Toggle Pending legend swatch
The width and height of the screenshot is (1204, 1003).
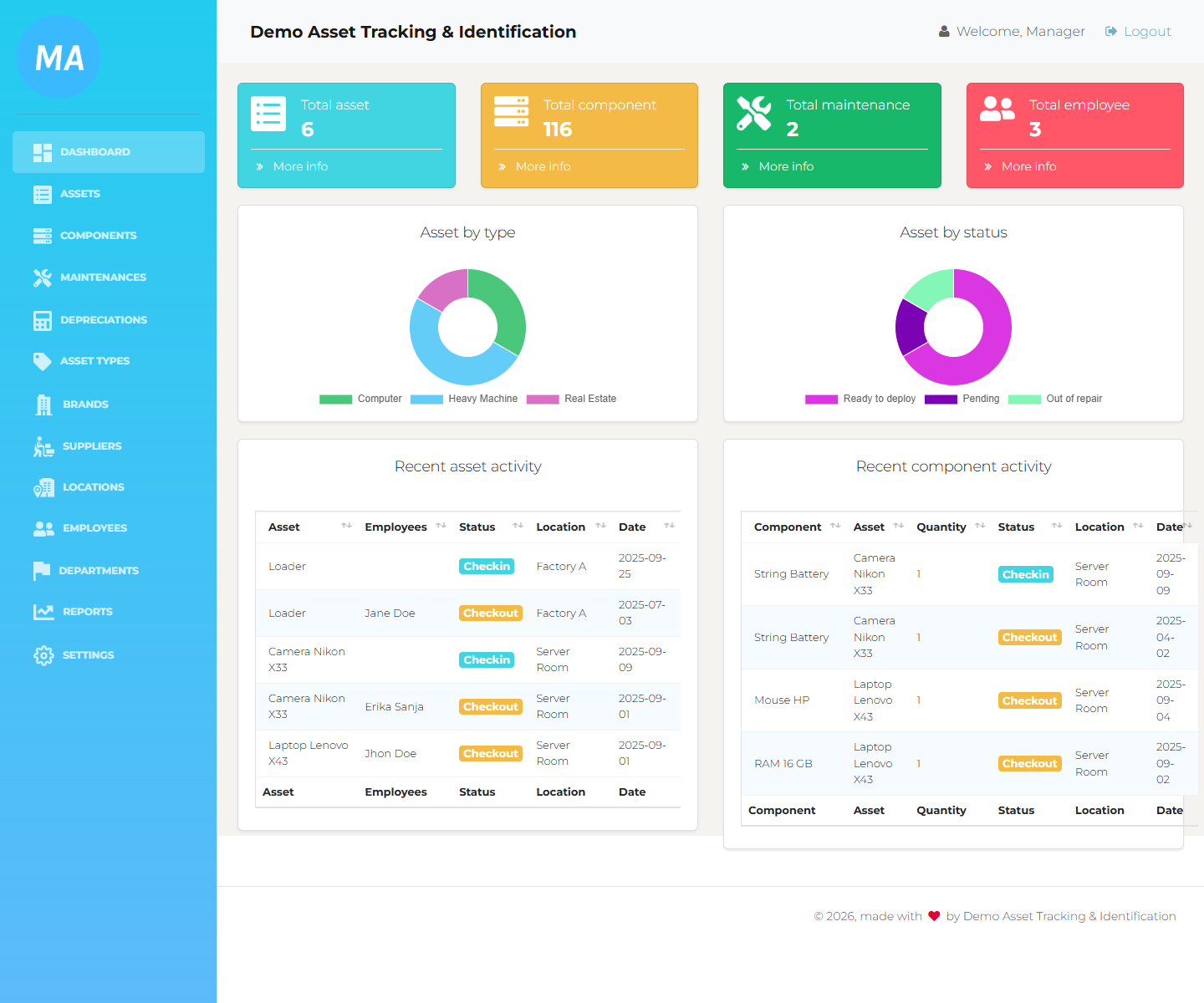(x=941, y=400)
